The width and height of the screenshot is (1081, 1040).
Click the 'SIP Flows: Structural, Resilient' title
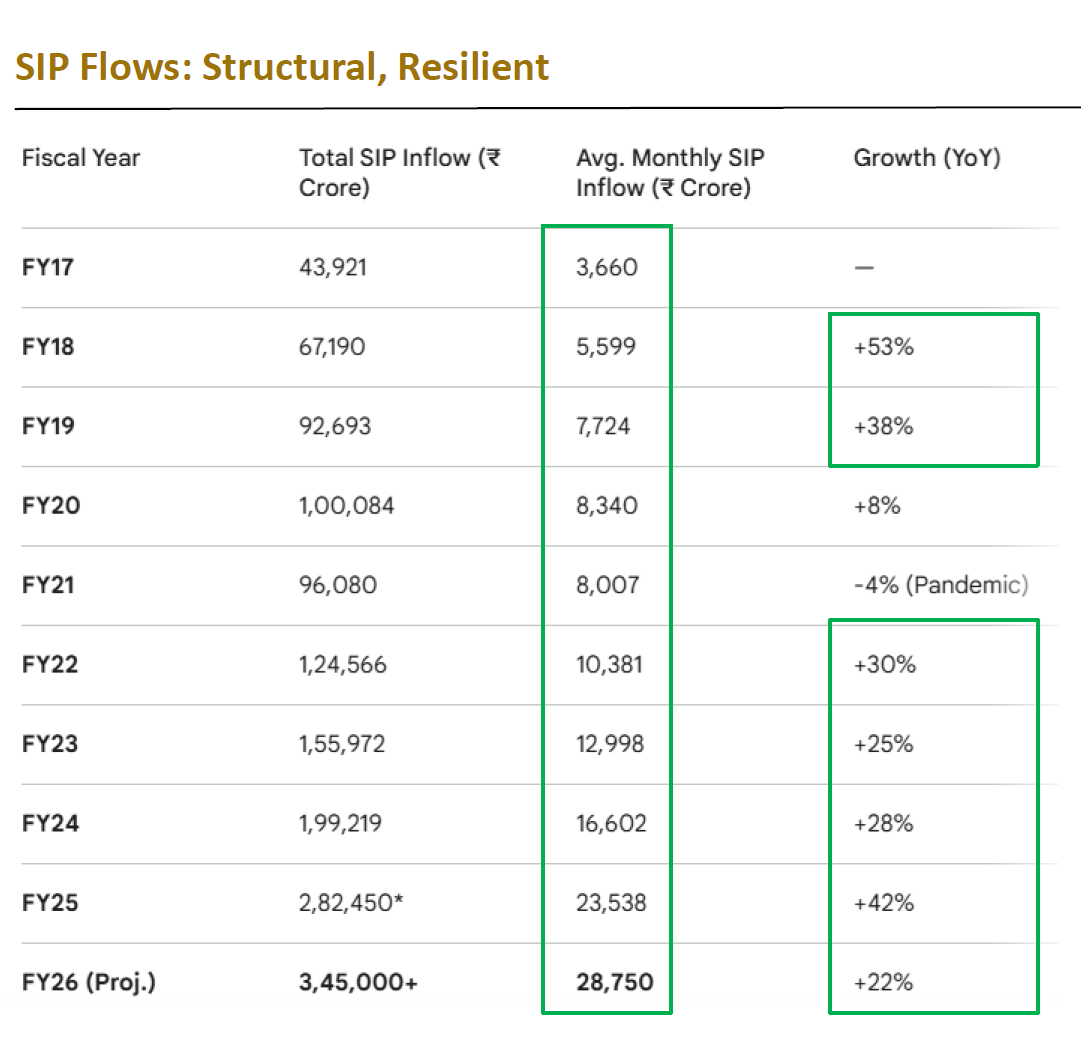[282, 68]
